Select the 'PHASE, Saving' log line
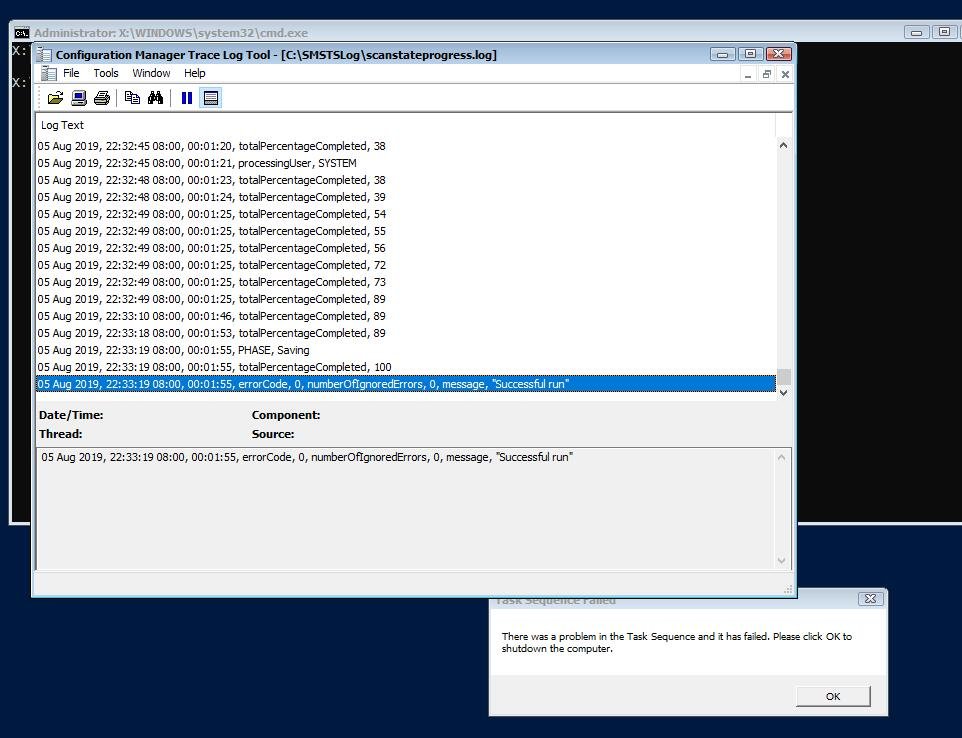Screen dimensions: 962x738 (406, 350)
